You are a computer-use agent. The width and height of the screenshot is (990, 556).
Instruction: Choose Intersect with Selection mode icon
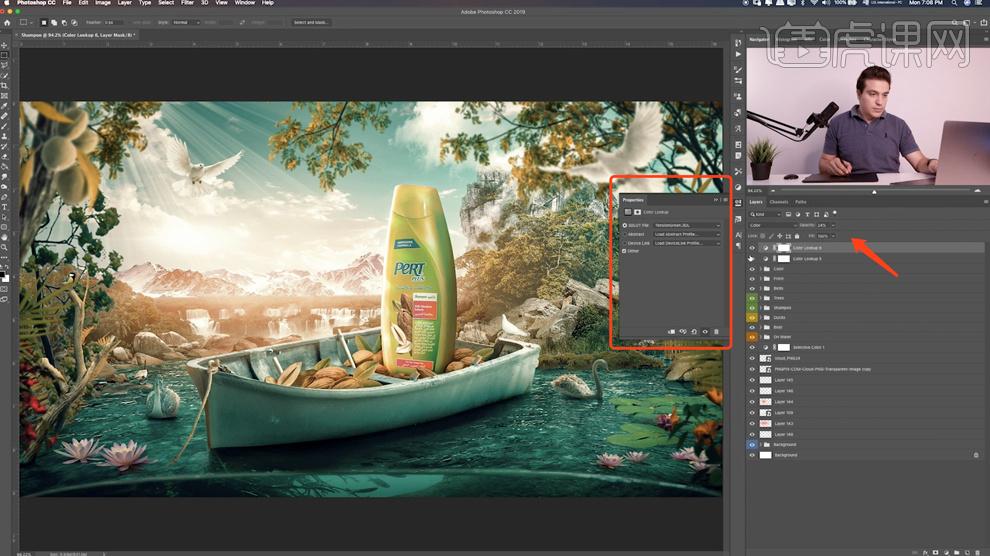tap(75, 22)
